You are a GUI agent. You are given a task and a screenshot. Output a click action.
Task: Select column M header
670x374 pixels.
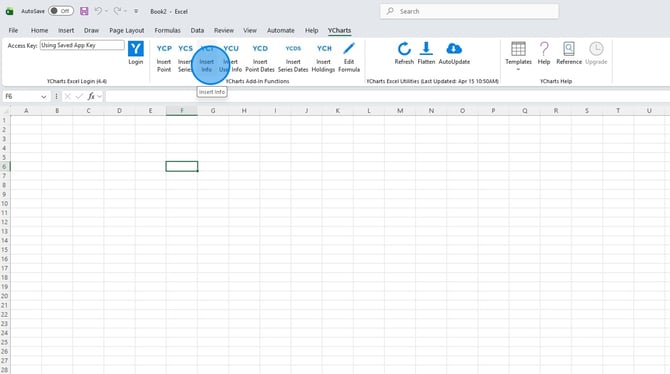click(x=400, y=111)
